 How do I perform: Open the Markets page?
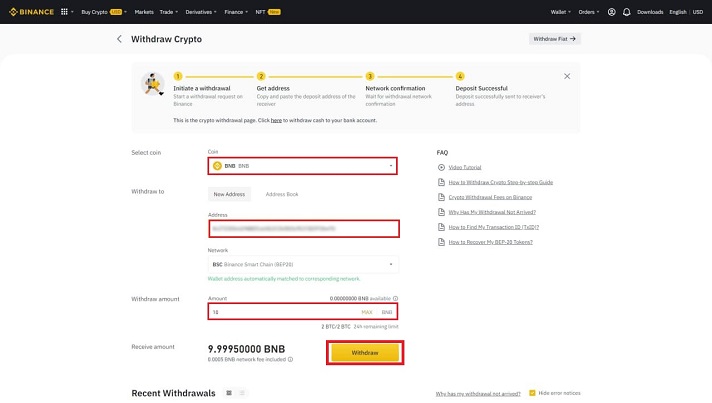pos(144,12)
